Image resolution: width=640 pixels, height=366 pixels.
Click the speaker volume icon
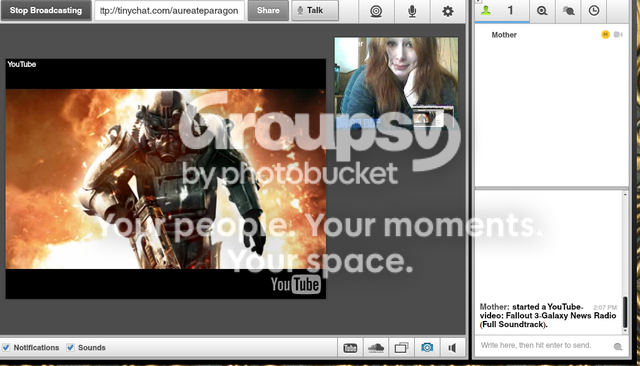452,348
